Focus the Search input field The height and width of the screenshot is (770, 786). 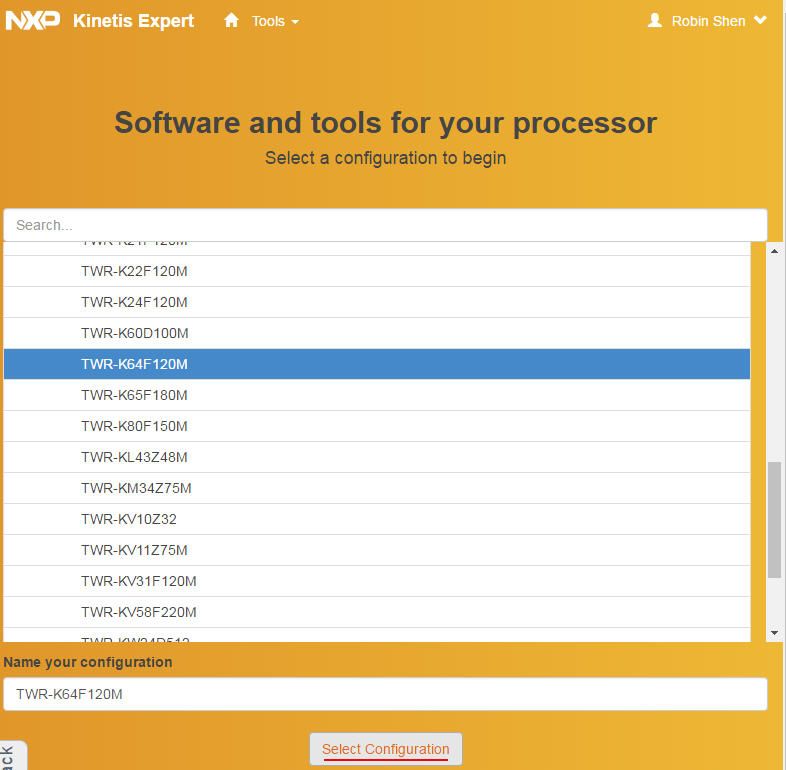(385, 225)
